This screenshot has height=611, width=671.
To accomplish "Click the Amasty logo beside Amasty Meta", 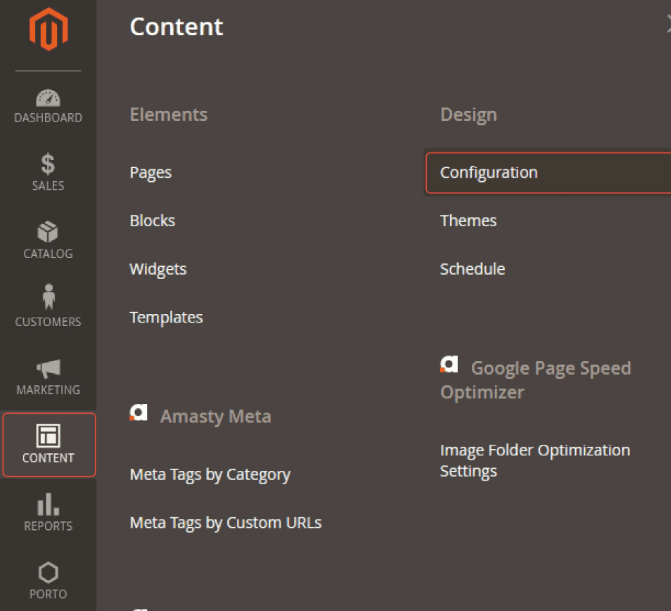I will coord(138,412).
